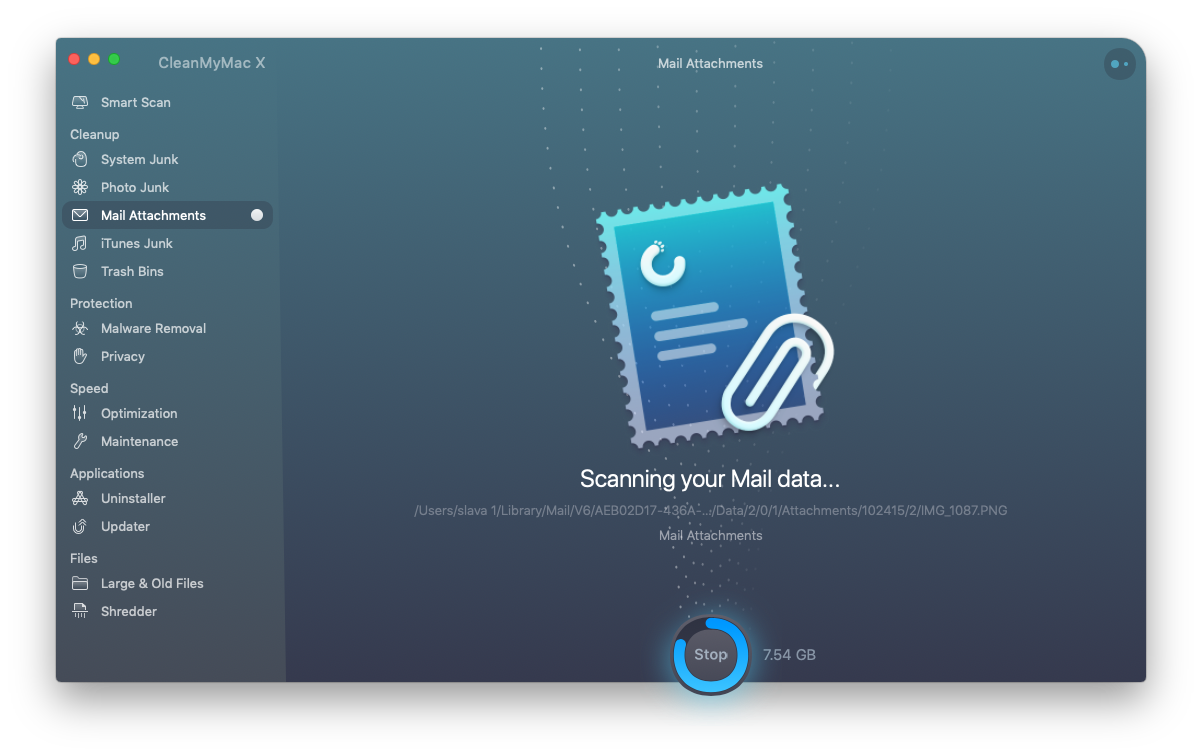Close the CleanMyMac X window
The height and width of the screenshot is (756, 1202).
tap(74, 59)
